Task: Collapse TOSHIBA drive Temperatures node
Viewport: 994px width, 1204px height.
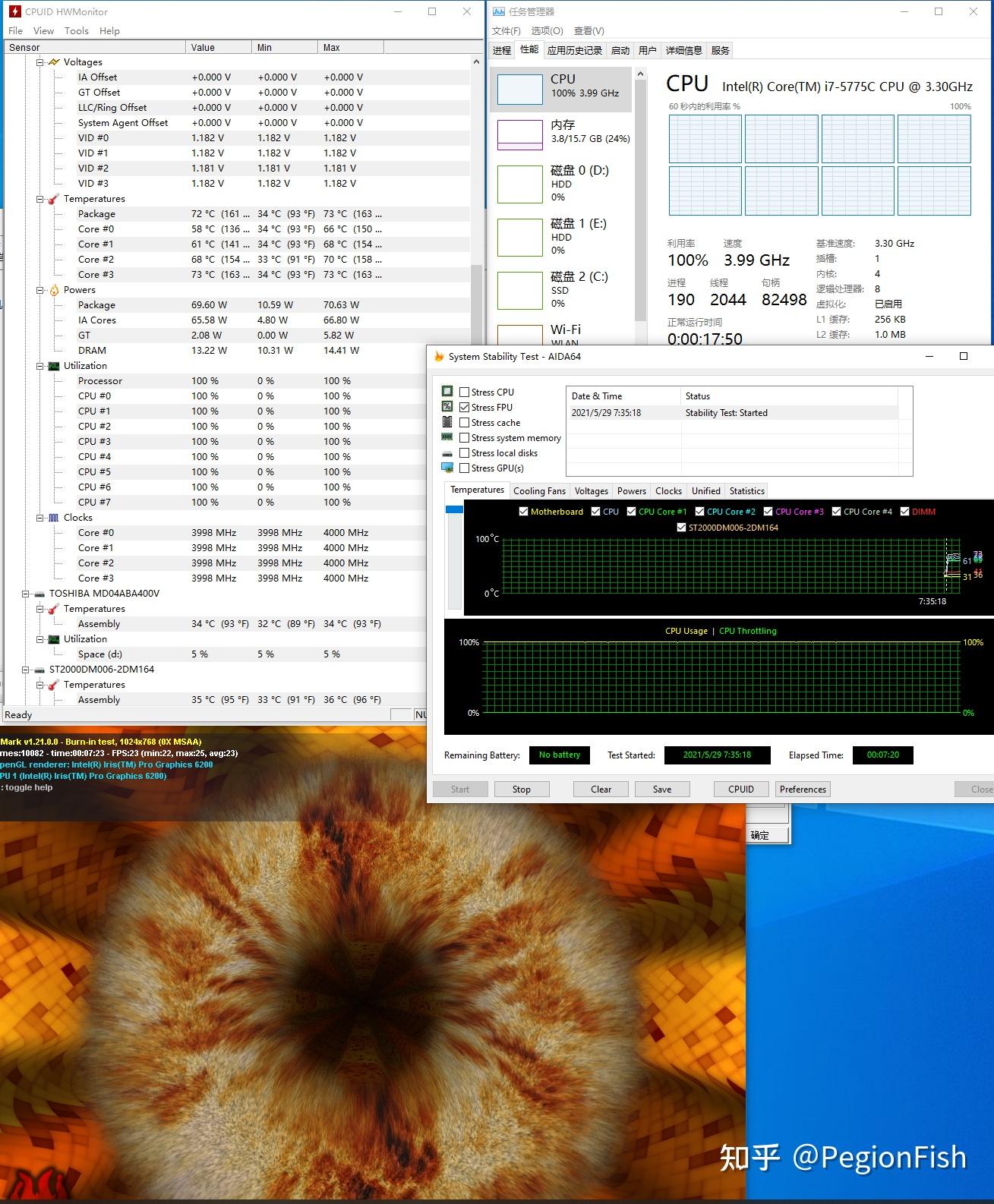Action: coord(40,609)
